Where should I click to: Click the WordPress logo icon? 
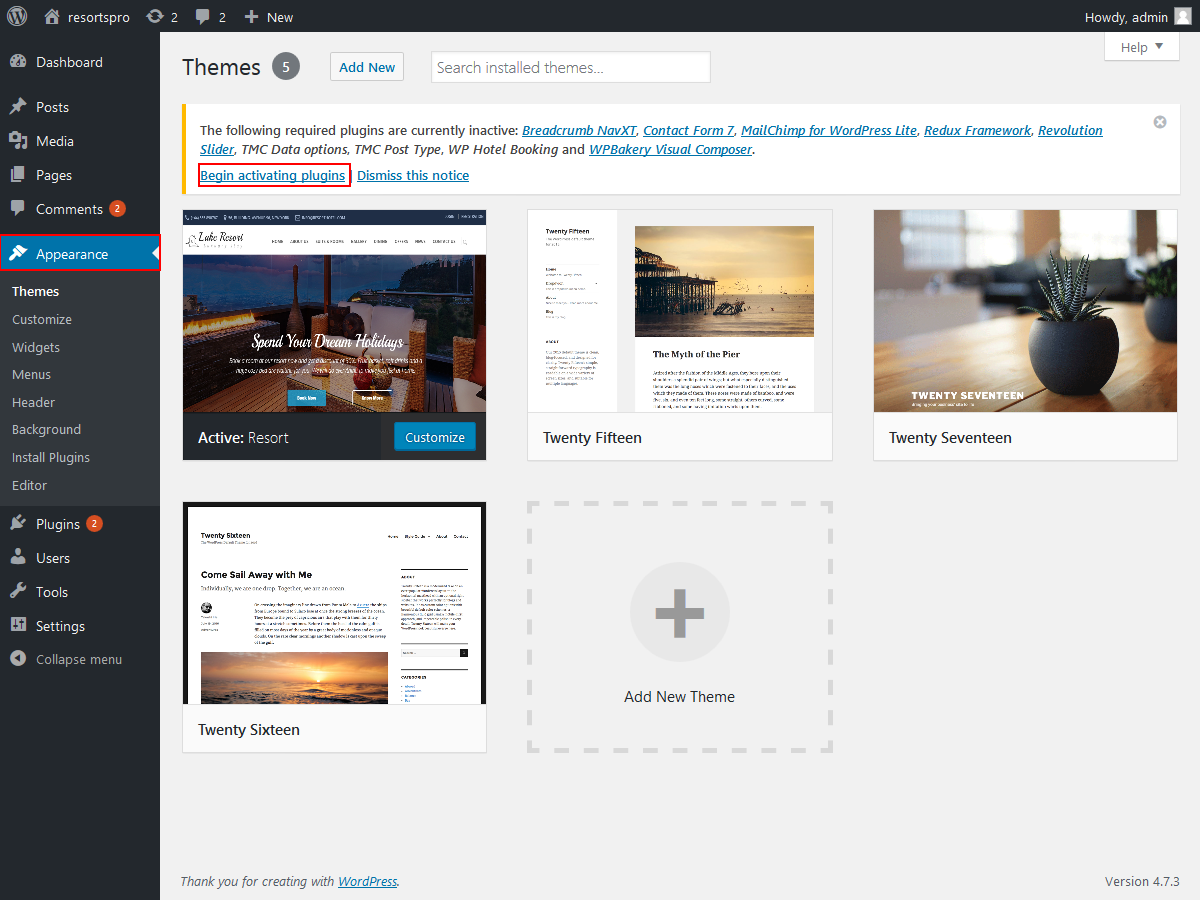point(17,17)
